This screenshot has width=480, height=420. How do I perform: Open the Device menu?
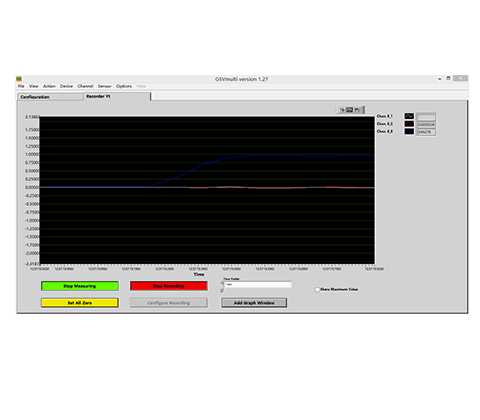coord(66,86)
